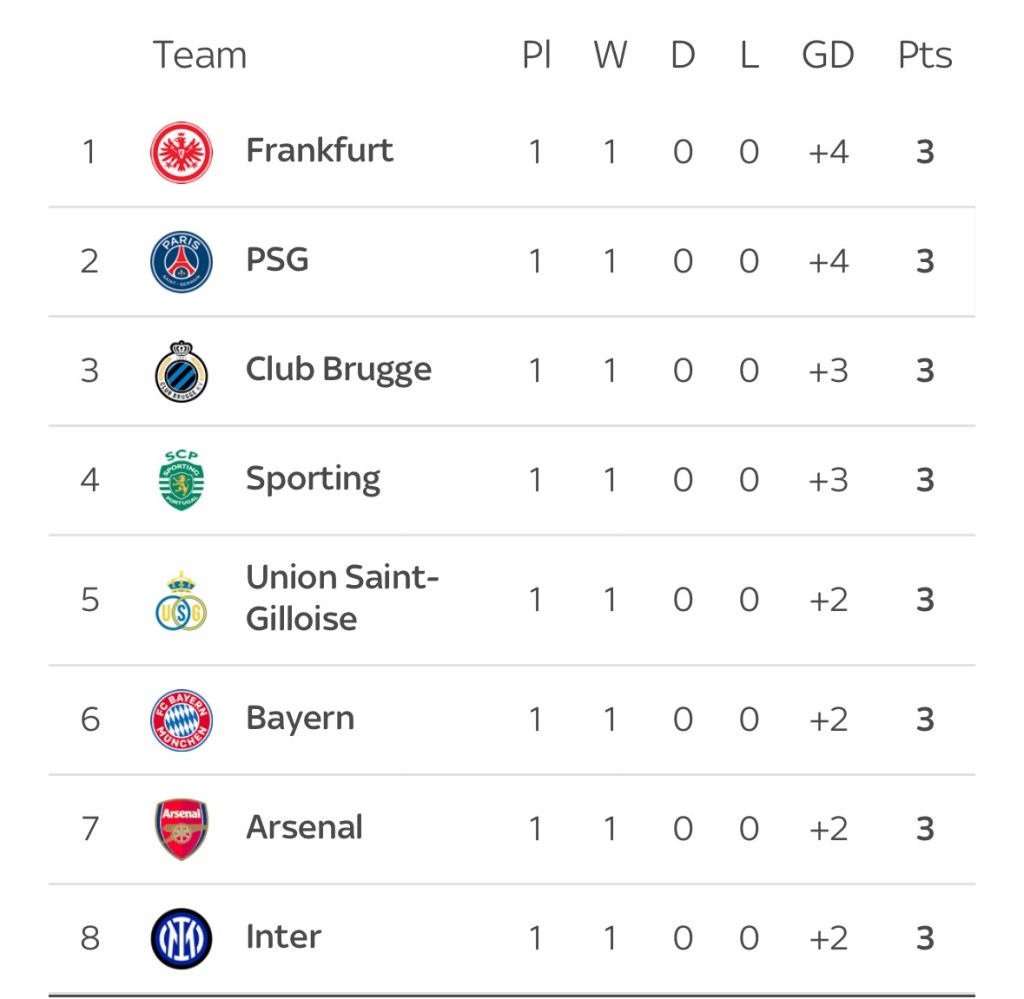Click the Inter Milan crest
Image resolution: width=1024 pixels, height=999 pixels.
(x=181, y=938)
